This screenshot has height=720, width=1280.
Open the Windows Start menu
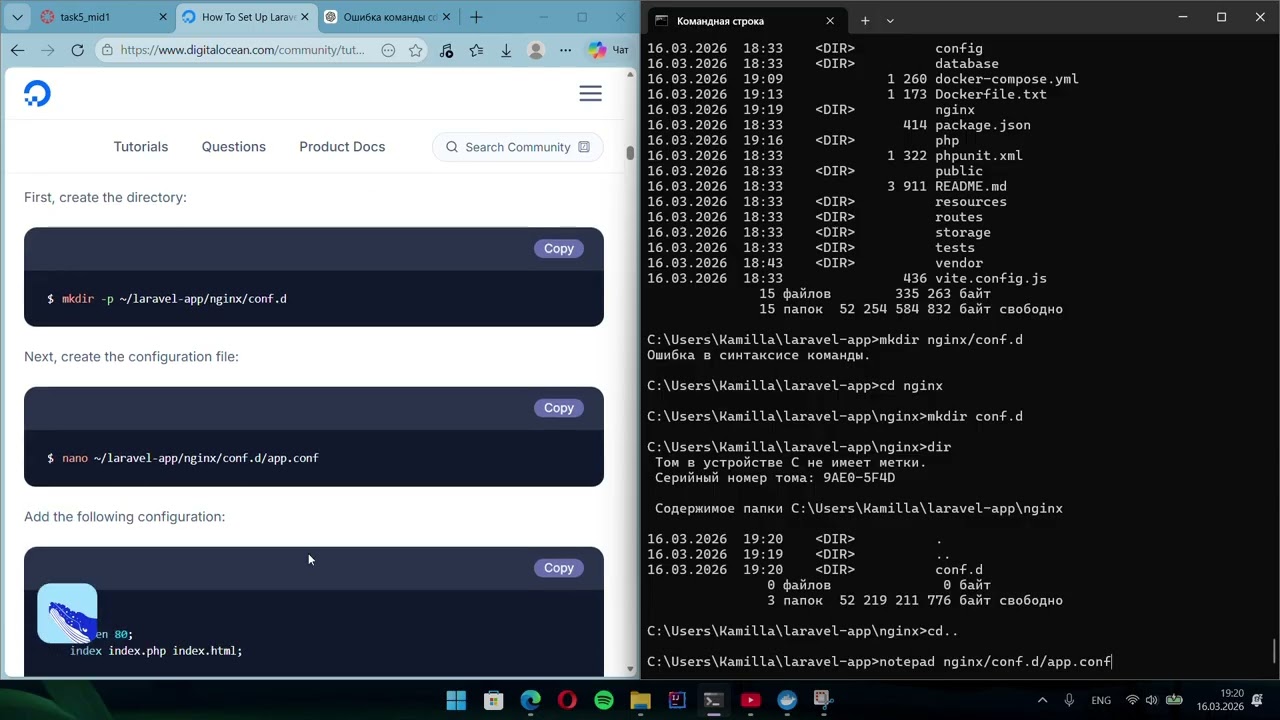coord(456,700)
